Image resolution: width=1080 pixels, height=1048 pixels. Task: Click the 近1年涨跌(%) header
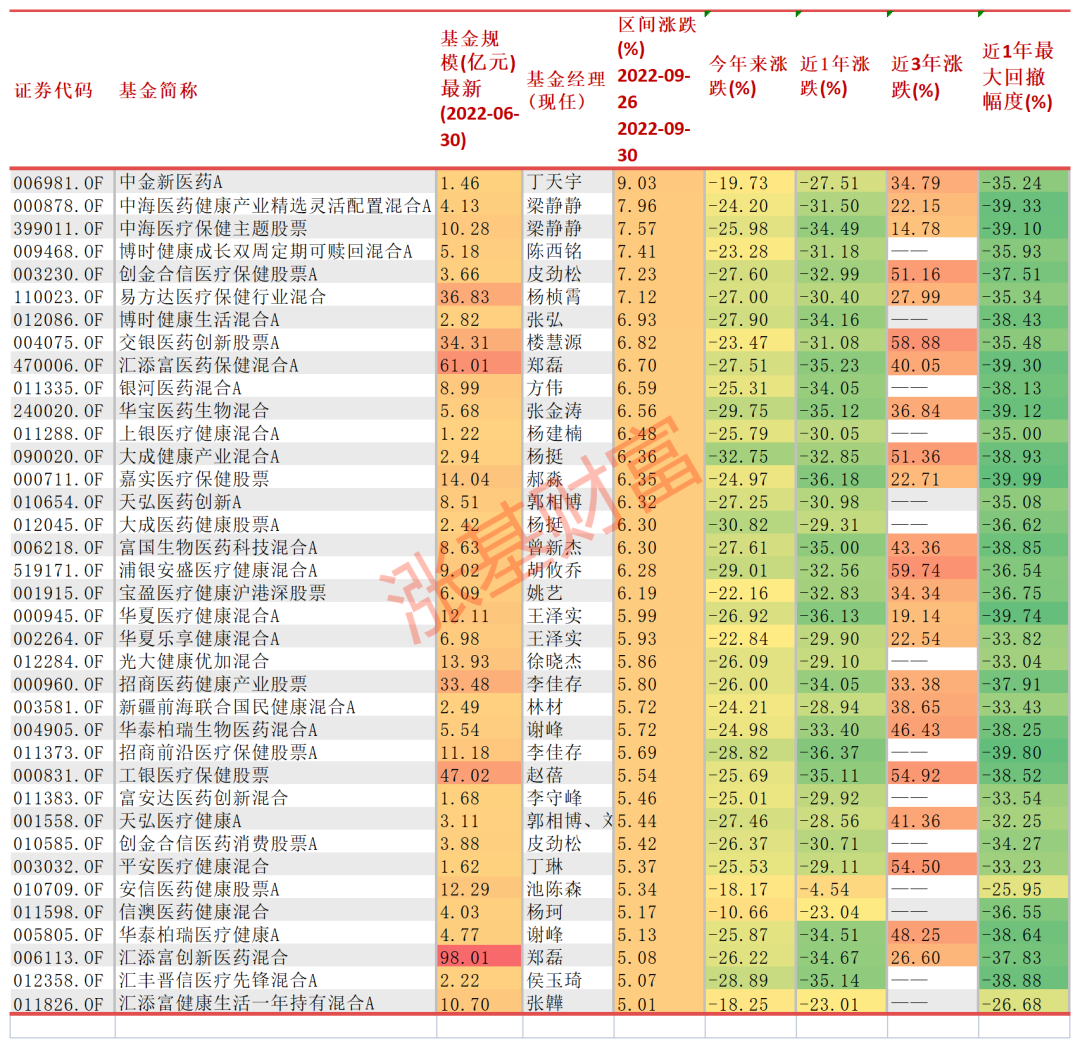(835, 76)
